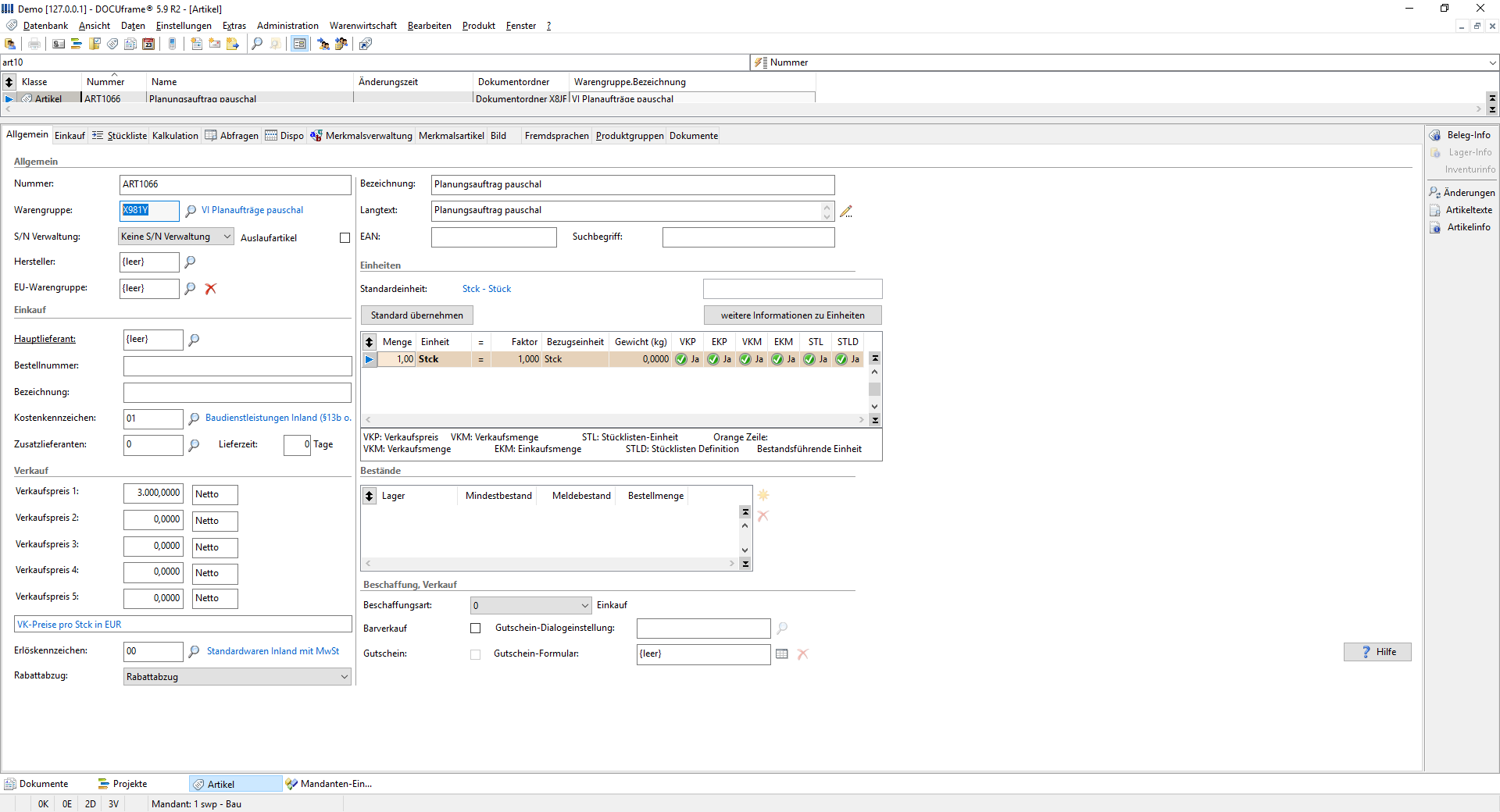Open the calendar toolbar icon
This screenshot has height=812, width=1500.
tap(148, 45)
